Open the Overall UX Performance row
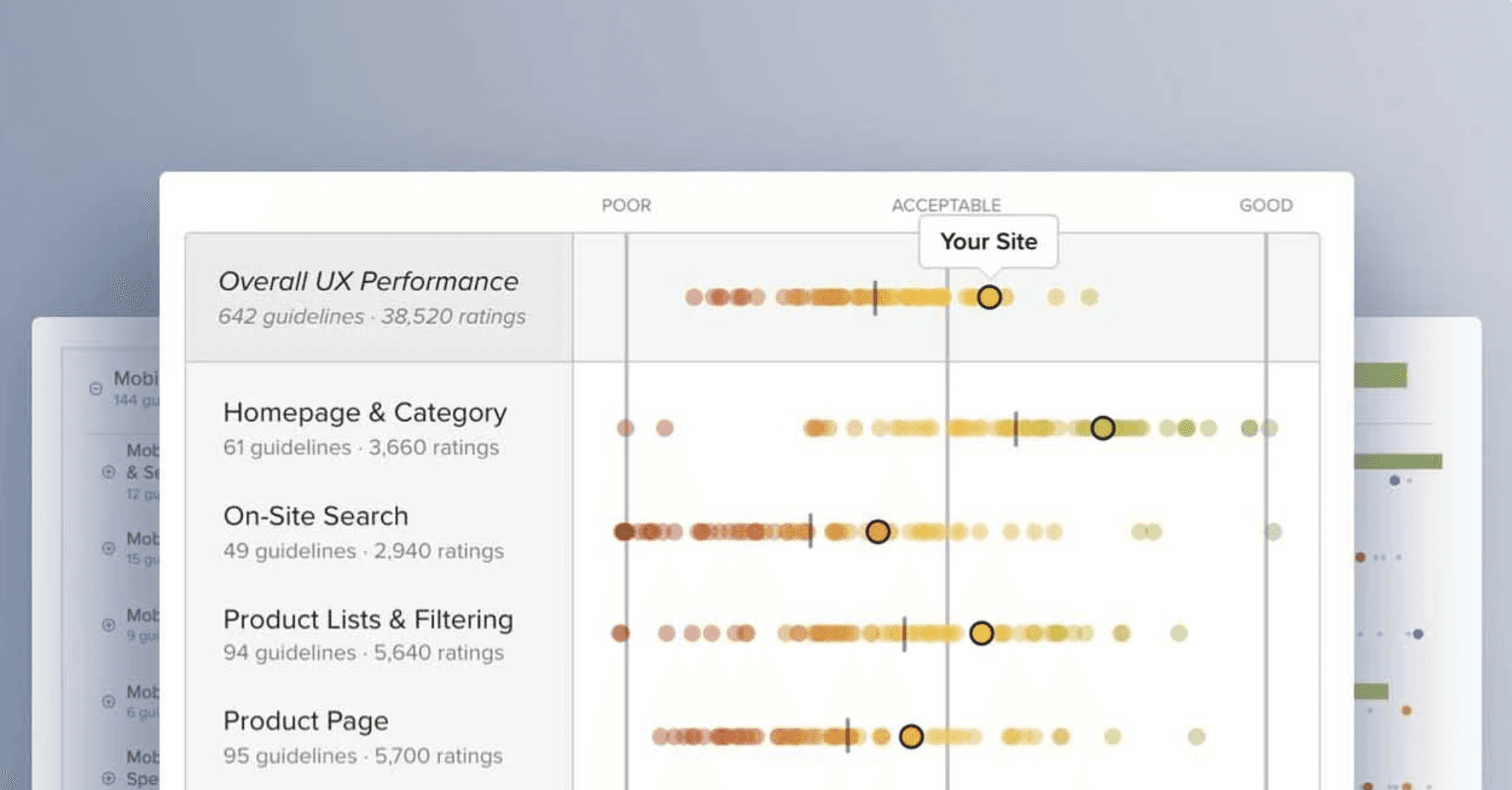Screen dimensions: 1512x790 pos(752,298)
